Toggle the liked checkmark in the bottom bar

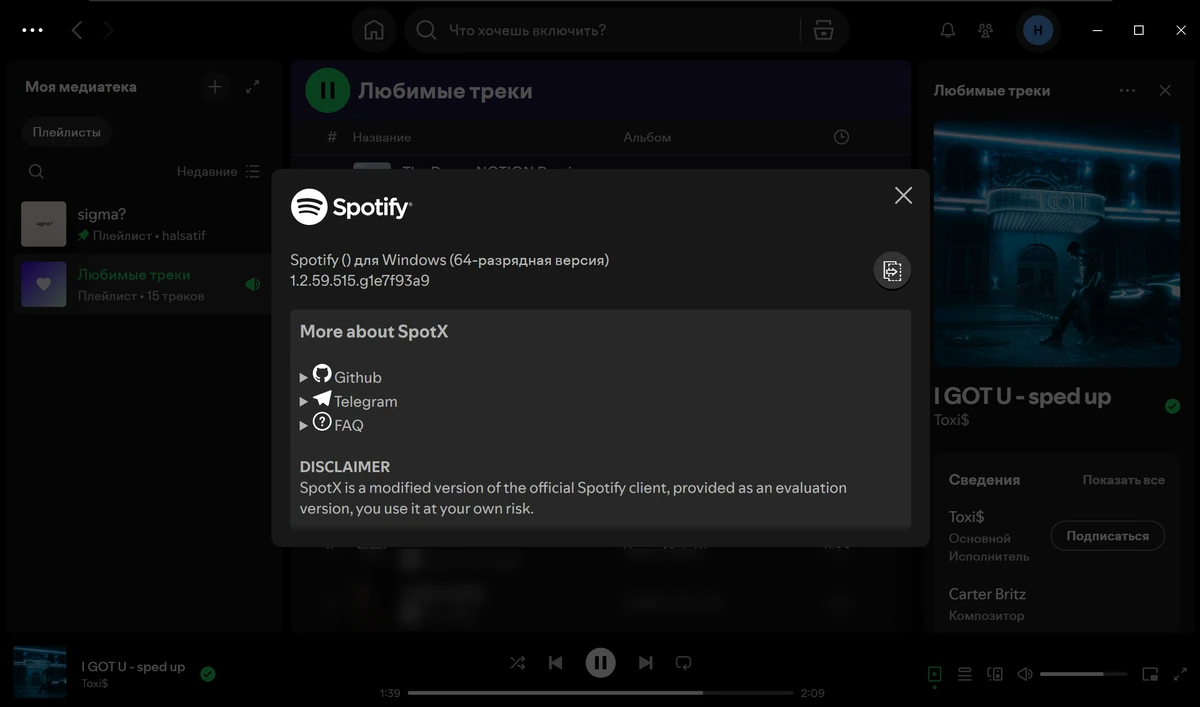click(x=208, y=674)
